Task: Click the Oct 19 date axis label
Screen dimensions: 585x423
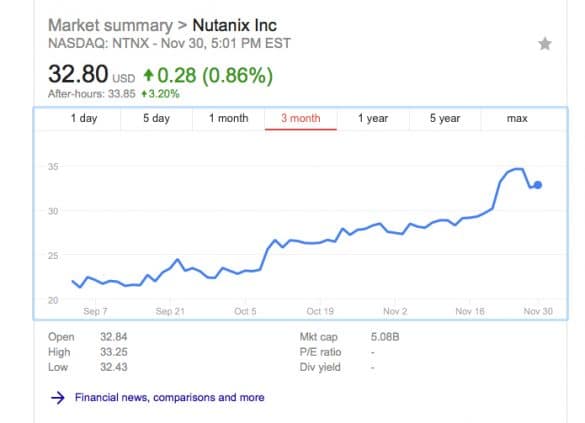Action: (320, 311)
